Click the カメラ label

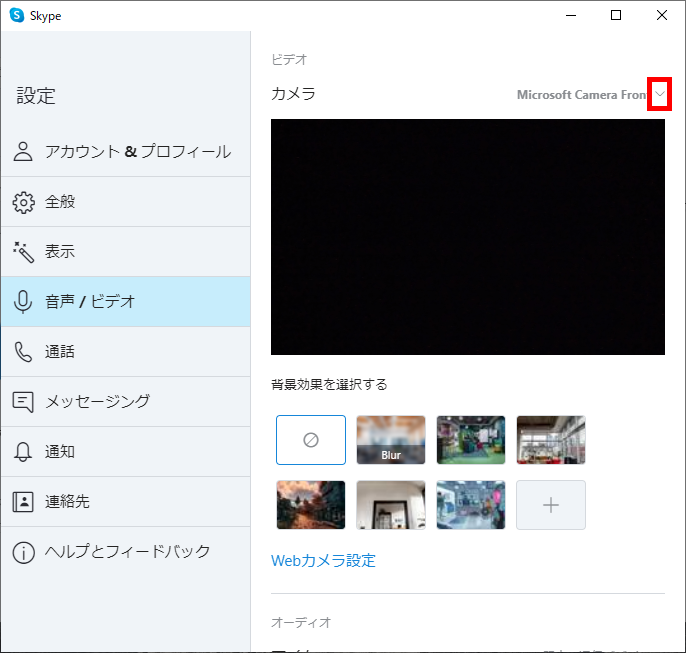[x=293, y=94]
